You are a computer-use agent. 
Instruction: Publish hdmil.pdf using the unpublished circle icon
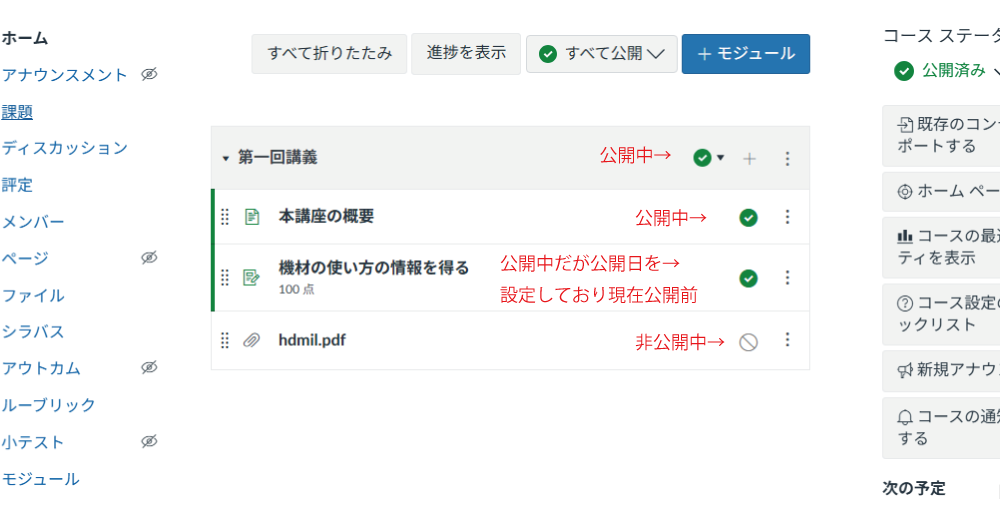click(x=748, y=342)
